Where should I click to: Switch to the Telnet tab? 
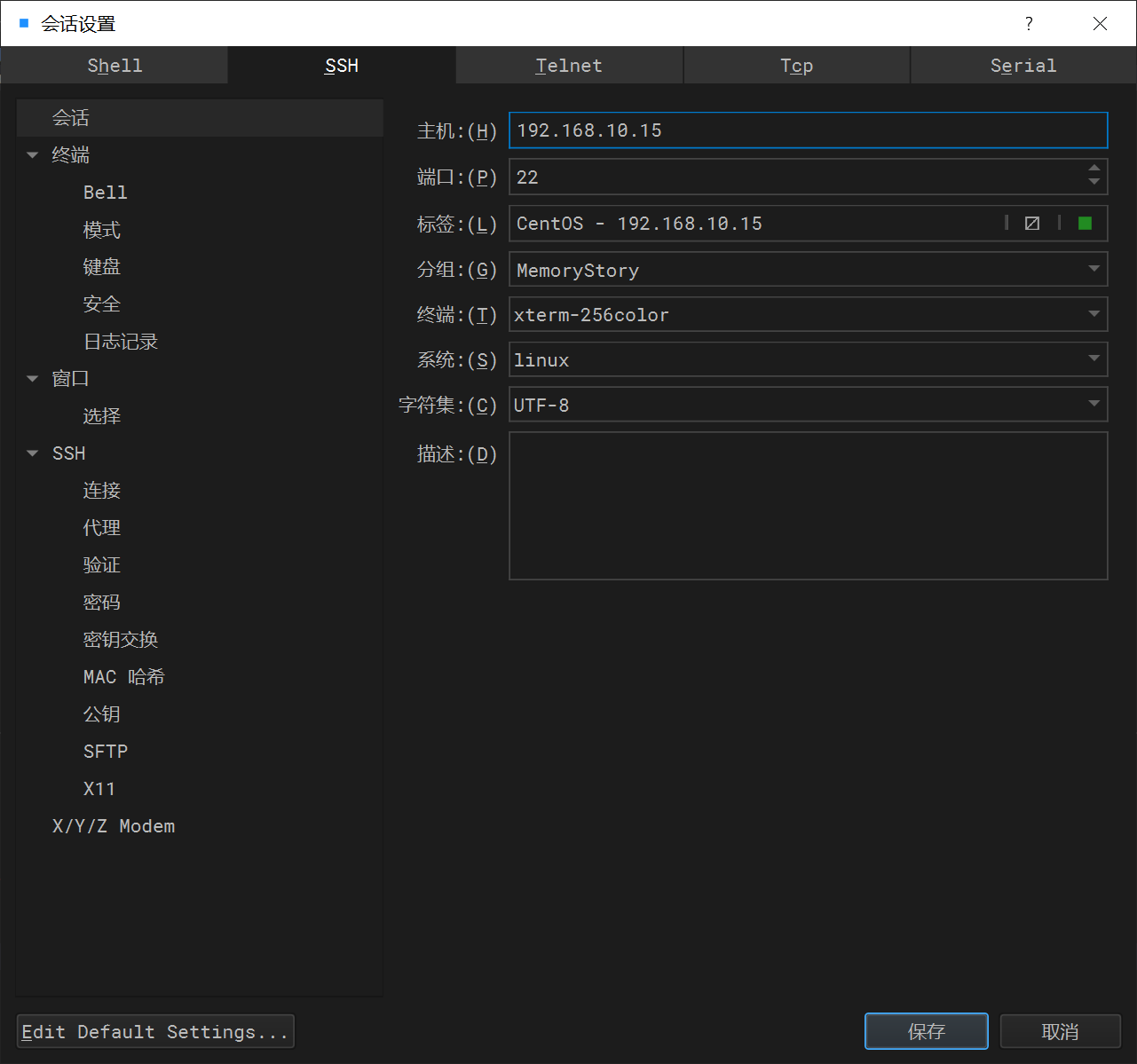569,66
